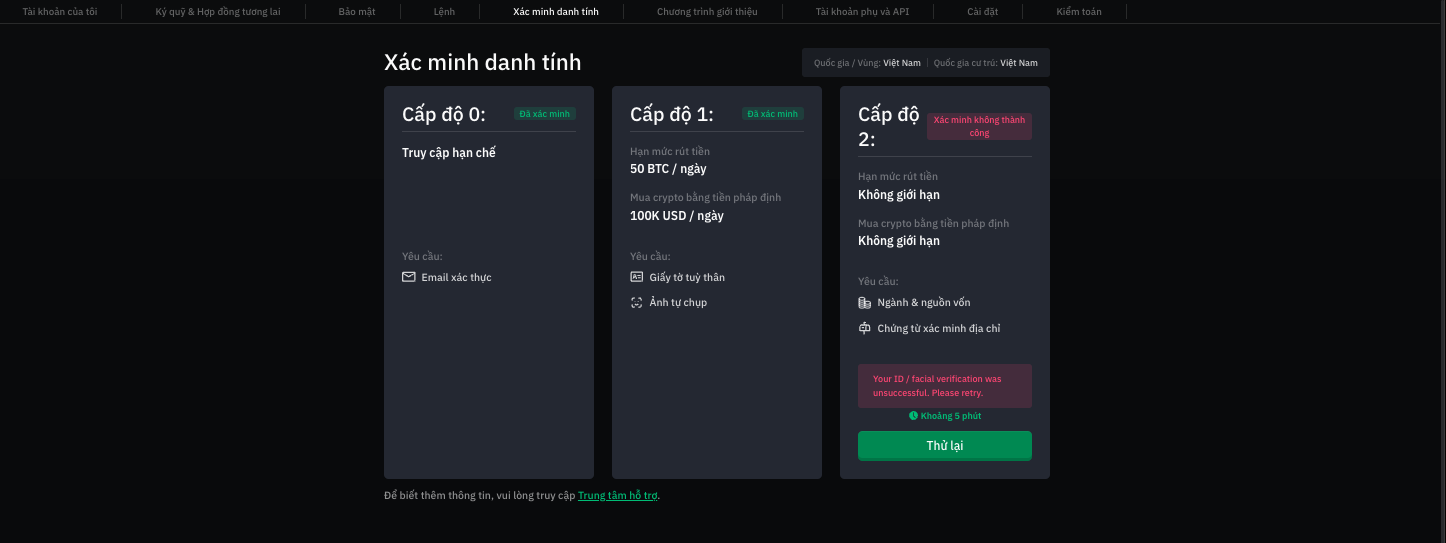1446x543 pixels.
Task: Open Chương trình giới thiệu tab
Action: pyautogui.click(x=707, y=12)
